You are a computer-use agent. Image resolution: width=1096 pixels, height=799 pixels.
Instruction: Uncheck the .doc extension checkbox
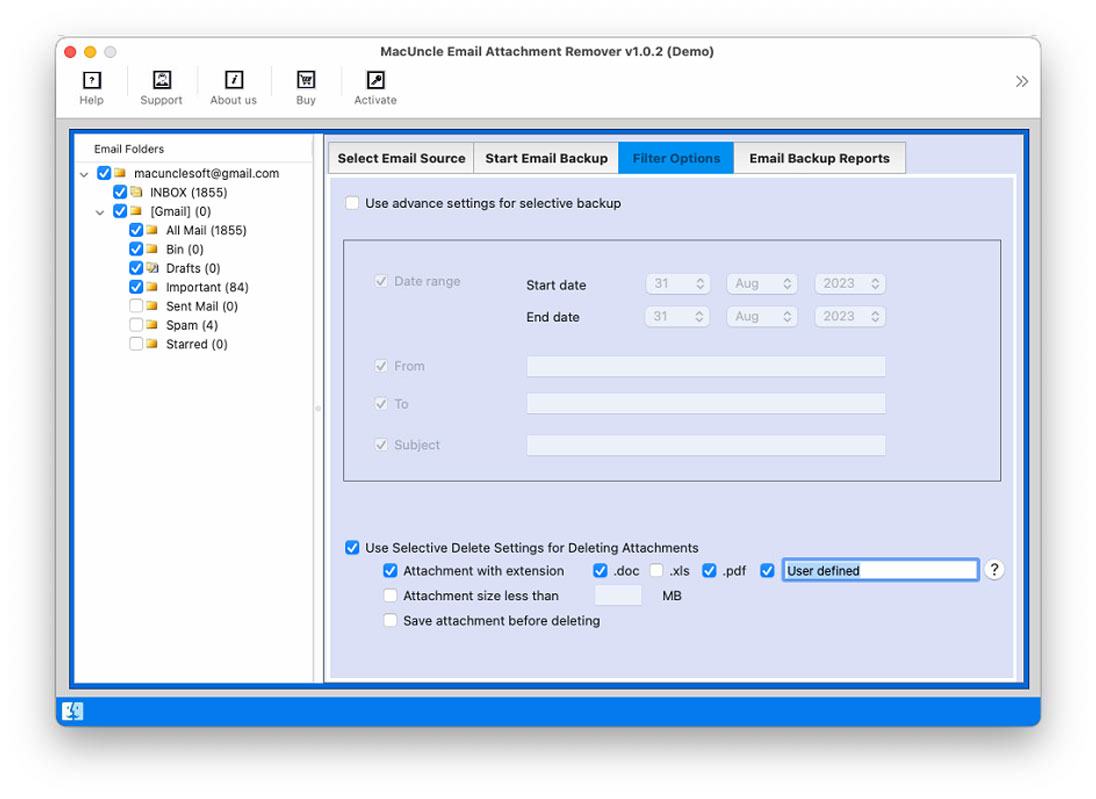pyautogui.click(x=600, y=570)
